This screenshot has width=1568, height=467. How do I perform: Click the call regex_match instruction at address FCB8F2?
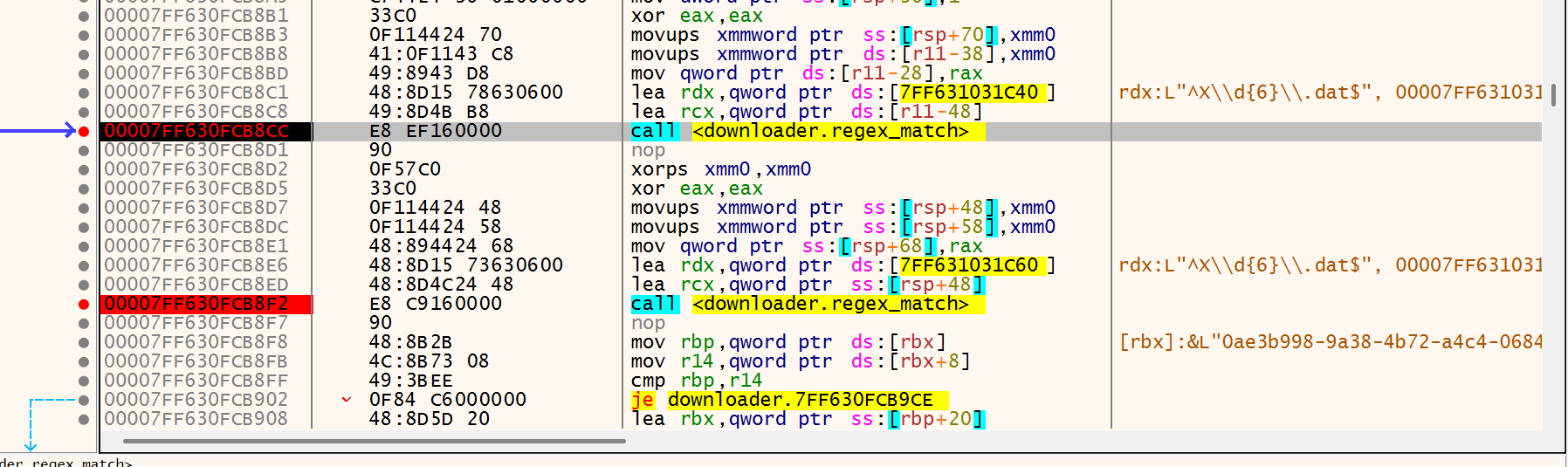808,304
